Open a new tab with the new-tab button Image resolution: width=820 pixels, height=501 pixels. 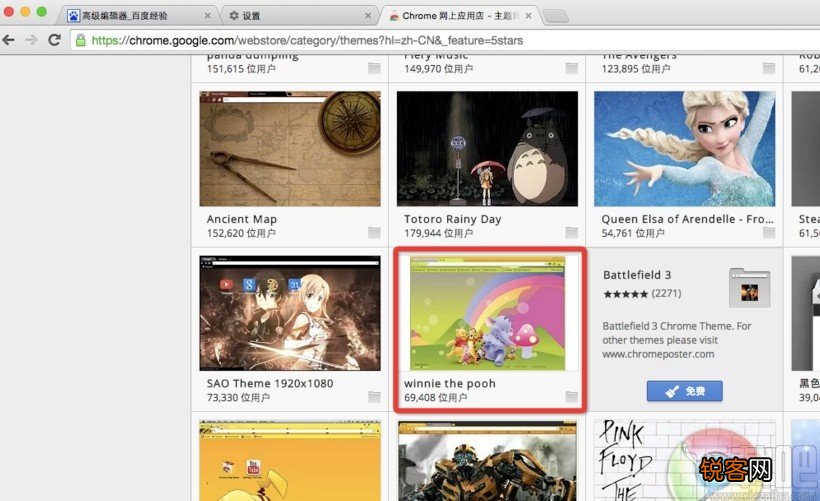(555, 16)
